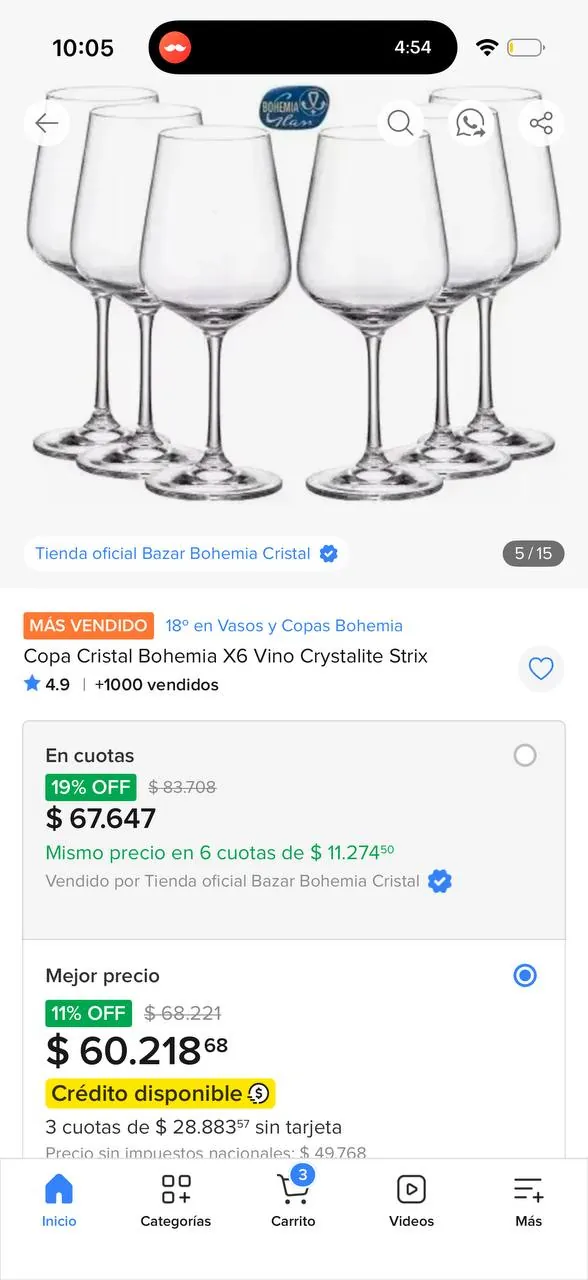Select the Mejor precio radio option
This screenshot has width=588, height=1280.
click(525, 975)
